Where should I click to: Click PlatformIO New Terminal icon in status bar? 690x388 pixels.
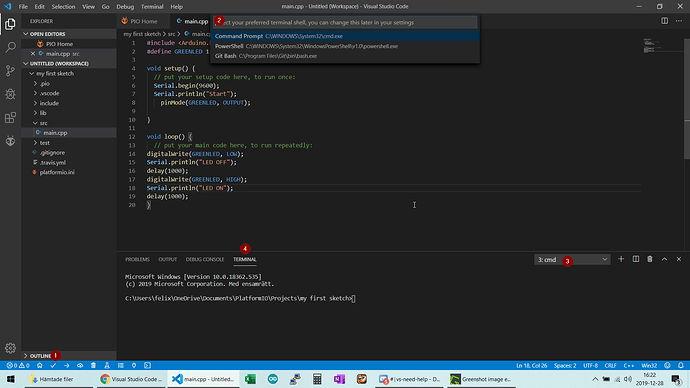click(147, 366)
